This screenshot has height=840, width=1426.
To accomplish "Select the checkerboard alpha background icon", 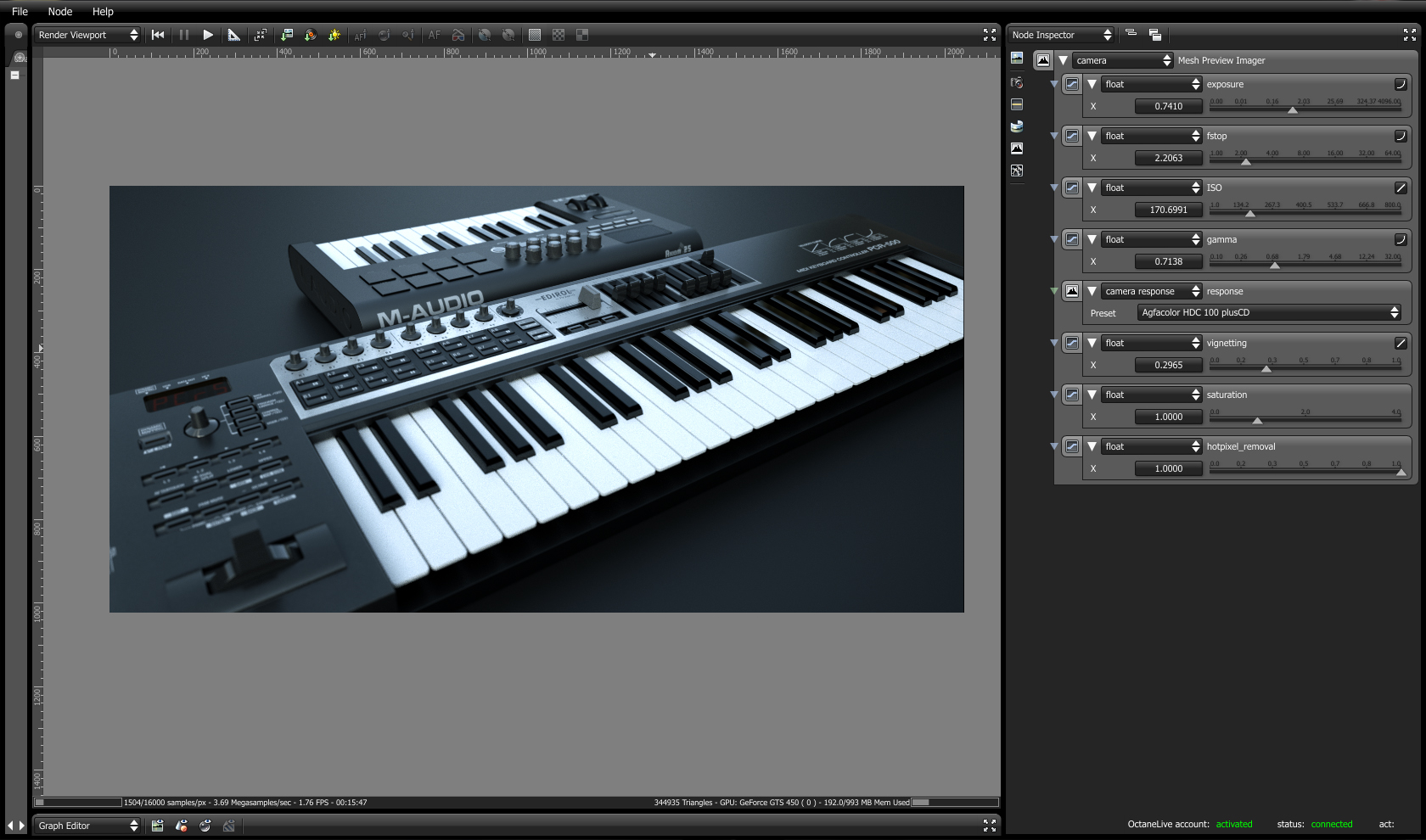I will (559, 35).
